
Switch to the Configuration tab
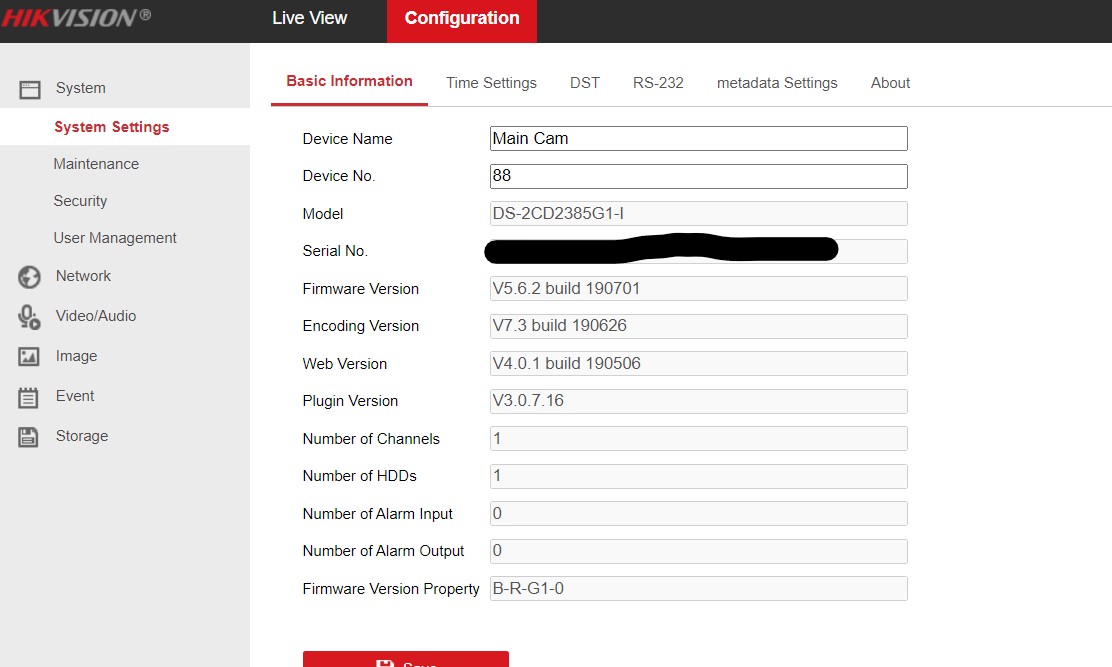pos(462,19)
